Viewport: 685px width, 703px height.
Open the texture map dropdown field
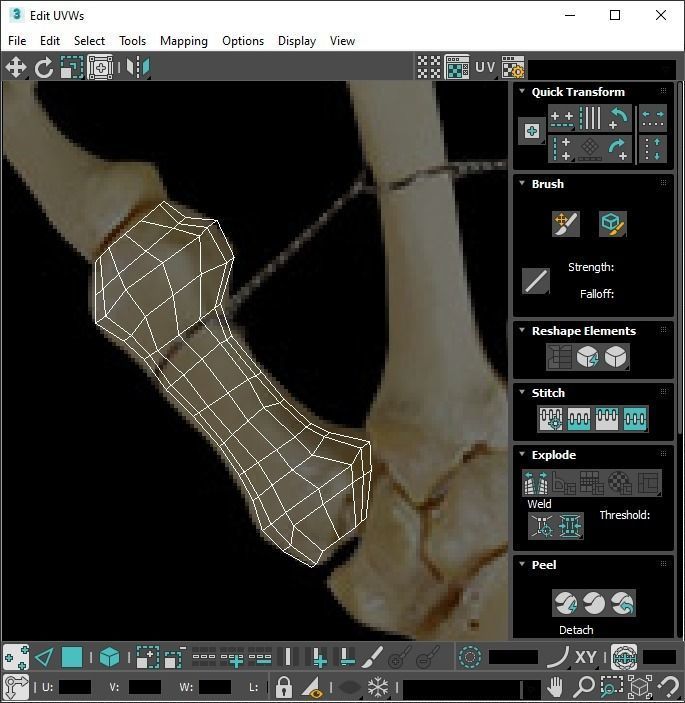click(x=602, y=68)
